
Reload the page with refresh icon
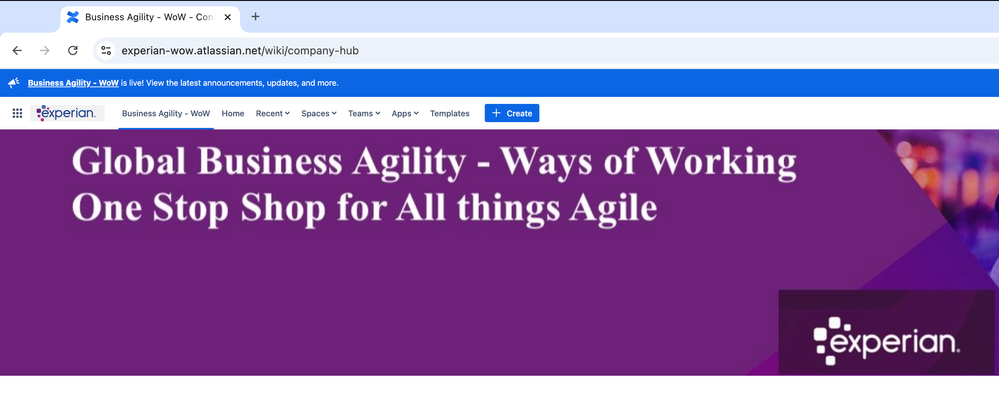click(73, 50)
